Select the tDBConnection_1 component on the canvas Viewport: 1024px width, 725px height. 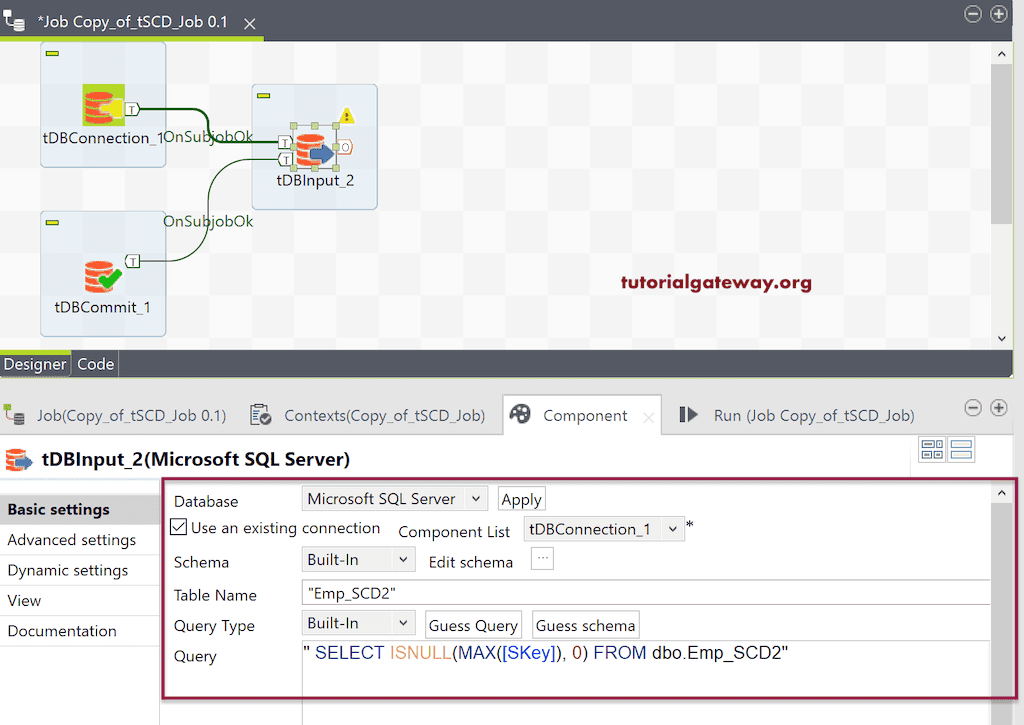point(102,104)
